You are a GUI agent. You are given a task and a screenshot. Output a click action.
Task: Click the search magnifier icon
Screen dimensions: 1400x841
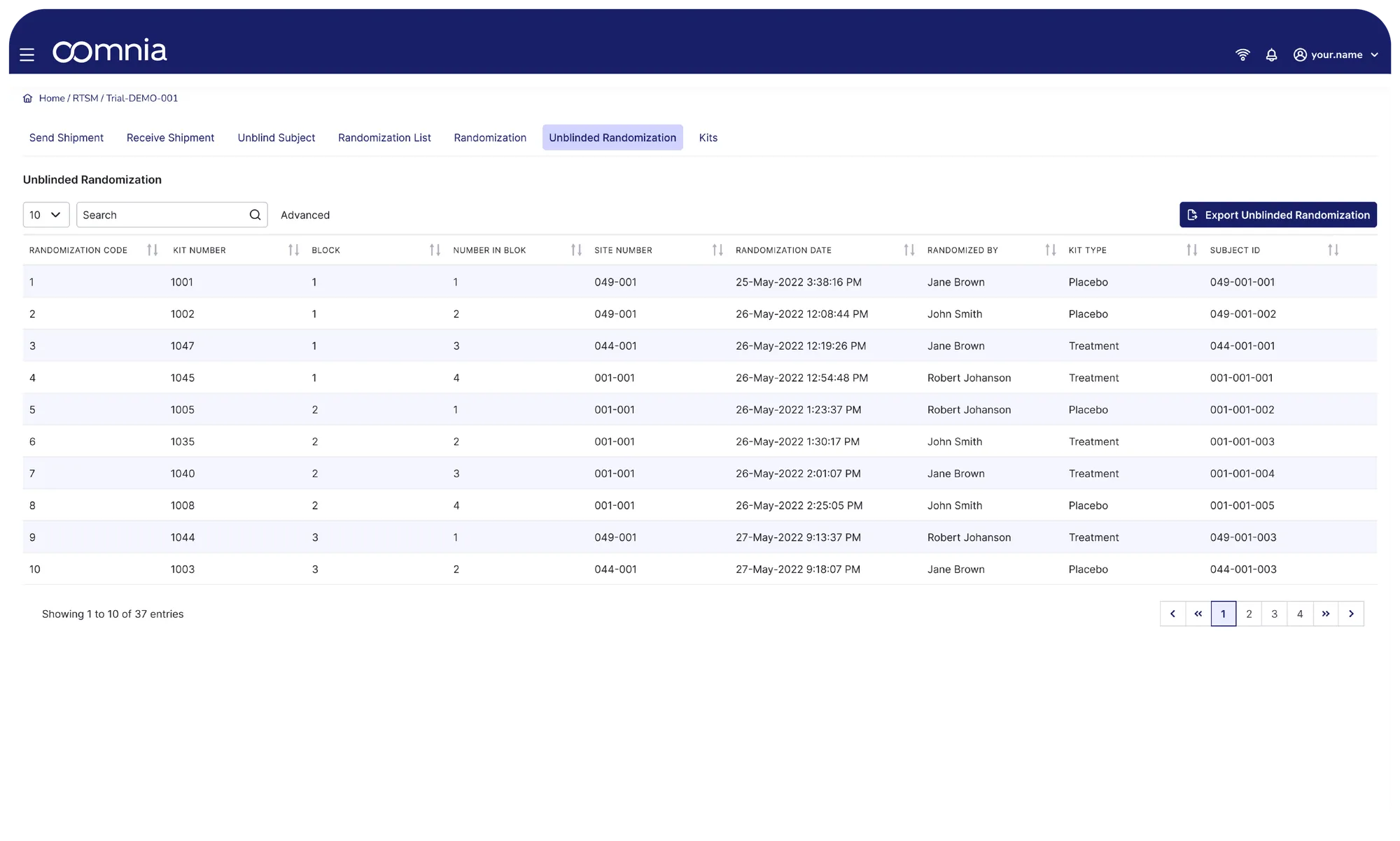point(255,215)
